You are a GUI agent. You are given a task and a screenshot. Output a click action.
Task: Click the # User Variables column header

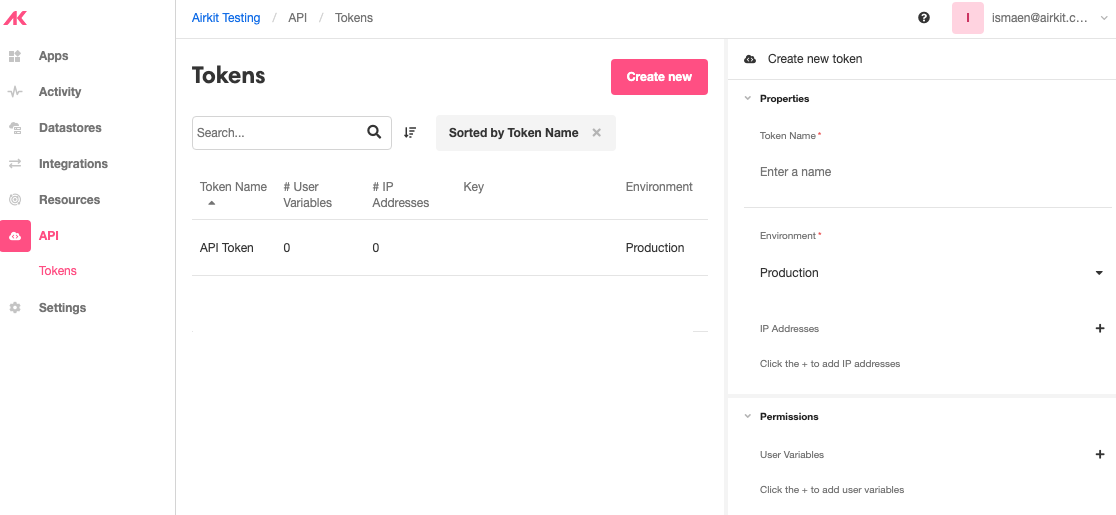tap(307, 194)
